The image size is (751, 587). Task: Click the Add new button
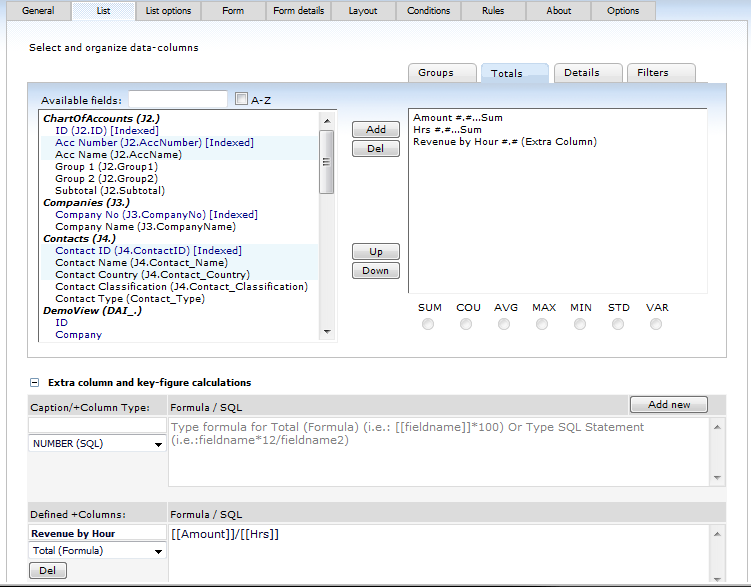coord(669,405)
